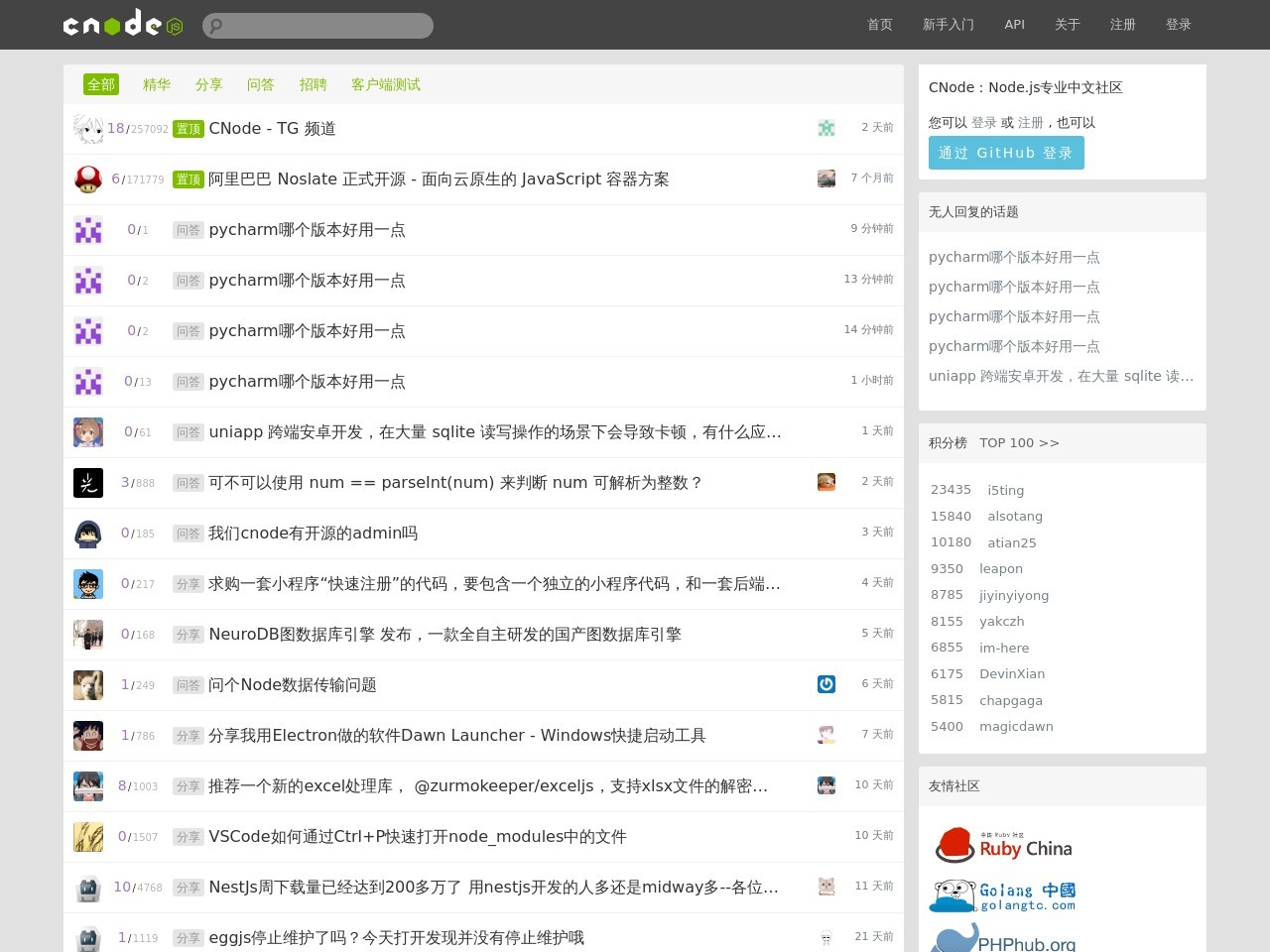Click the last replier avatar of Node数据传输 topic
This screenshot has width=1270, height=952.
point(826,684)
